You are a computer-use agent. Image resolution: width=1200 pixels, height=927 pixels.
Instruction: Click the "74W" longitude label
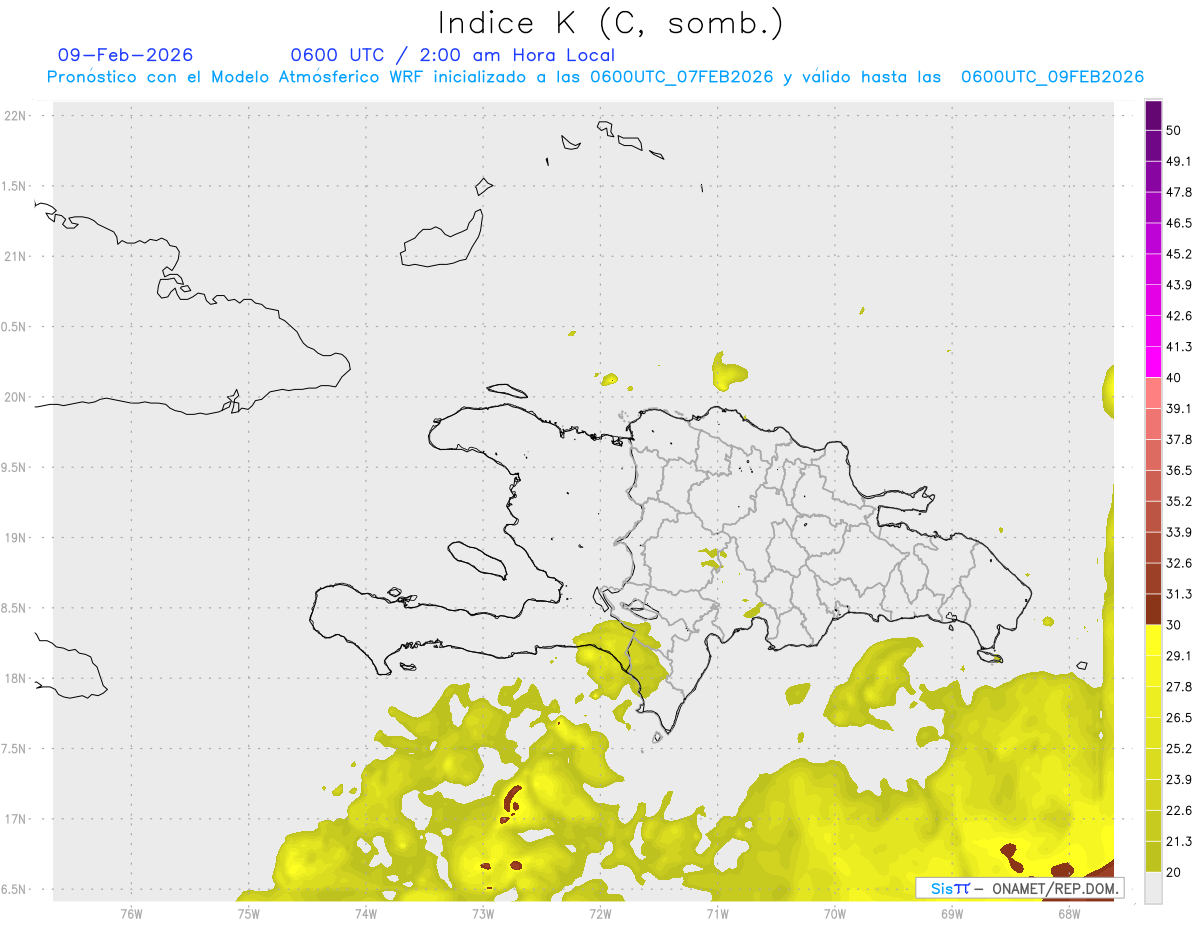[x=365, y=912]
